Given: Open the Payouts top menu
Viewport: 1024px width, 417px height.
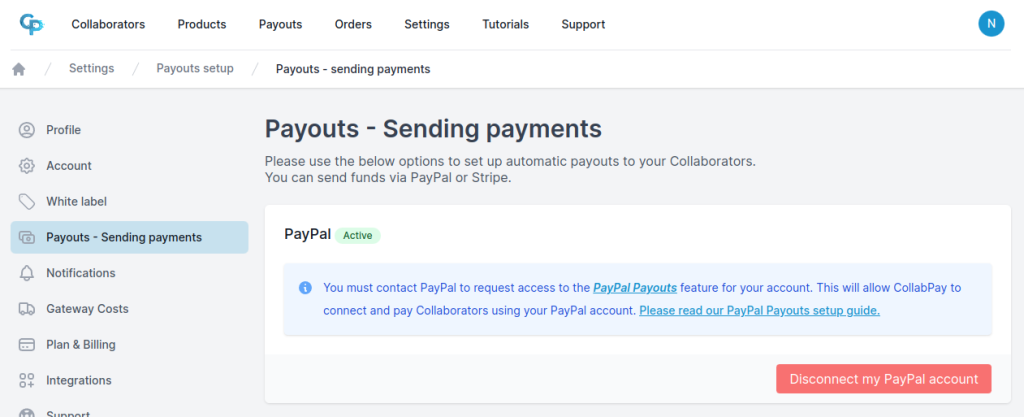Looking at the screenshot, I should 280,24.
